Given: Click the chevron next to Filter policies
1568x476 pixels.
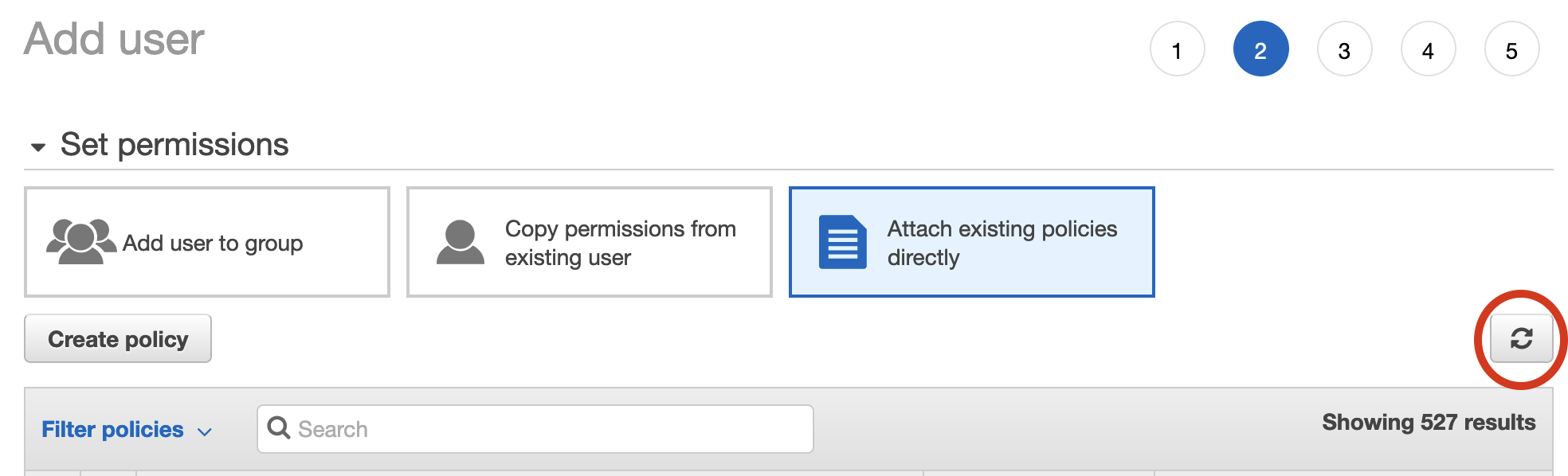Looking at the screenshot, I should tap(205, 431).
